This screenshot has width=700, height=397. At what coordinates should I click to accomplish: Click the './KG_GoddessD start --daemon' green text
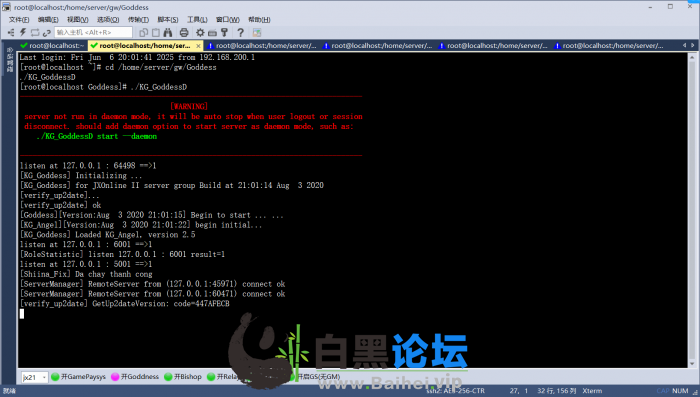click(96, 136)
